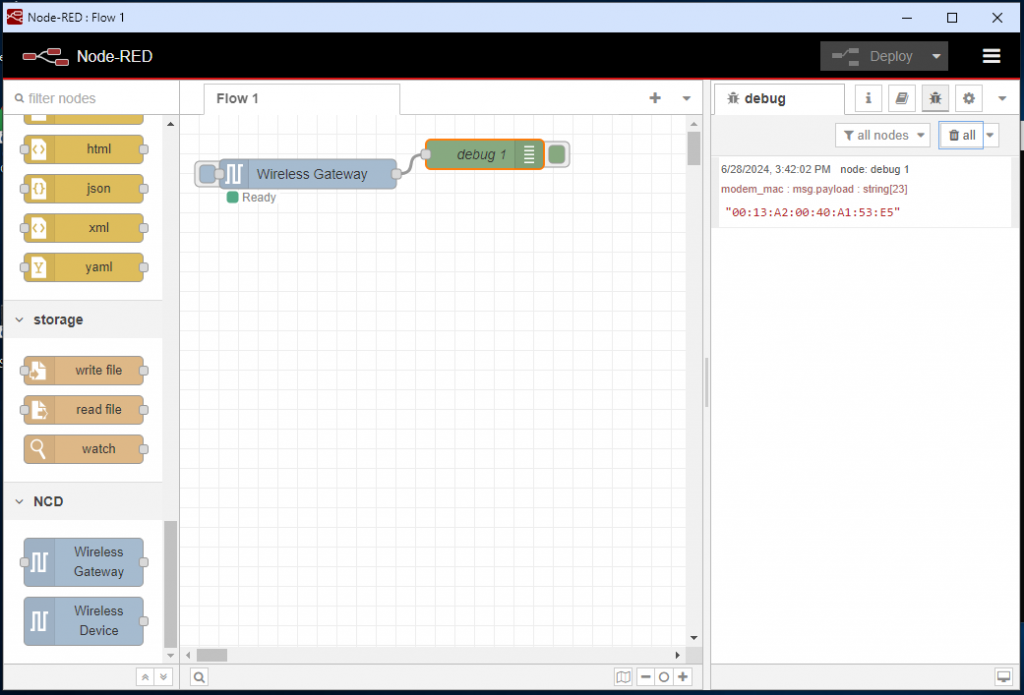This screenshot has height=695, width=1024.
Task: Click the MAC address string value
Action: 813,212
